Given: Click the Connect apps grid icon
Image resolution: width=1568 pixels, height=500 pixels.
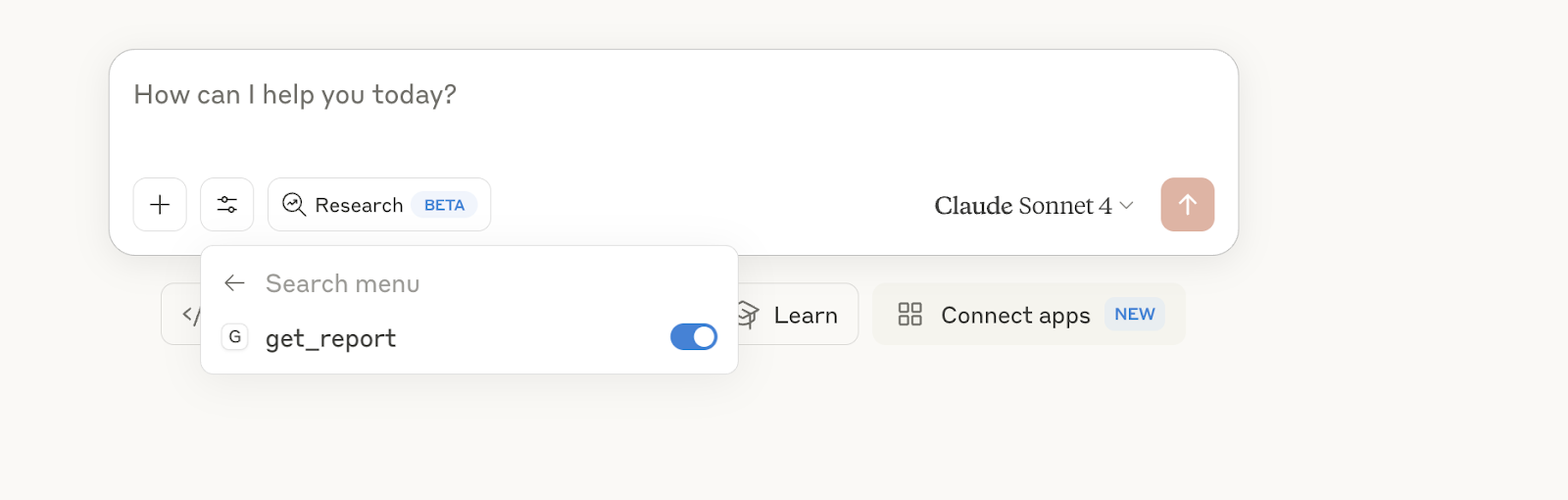Looking at the screenshot, I should tap(910, 315).
